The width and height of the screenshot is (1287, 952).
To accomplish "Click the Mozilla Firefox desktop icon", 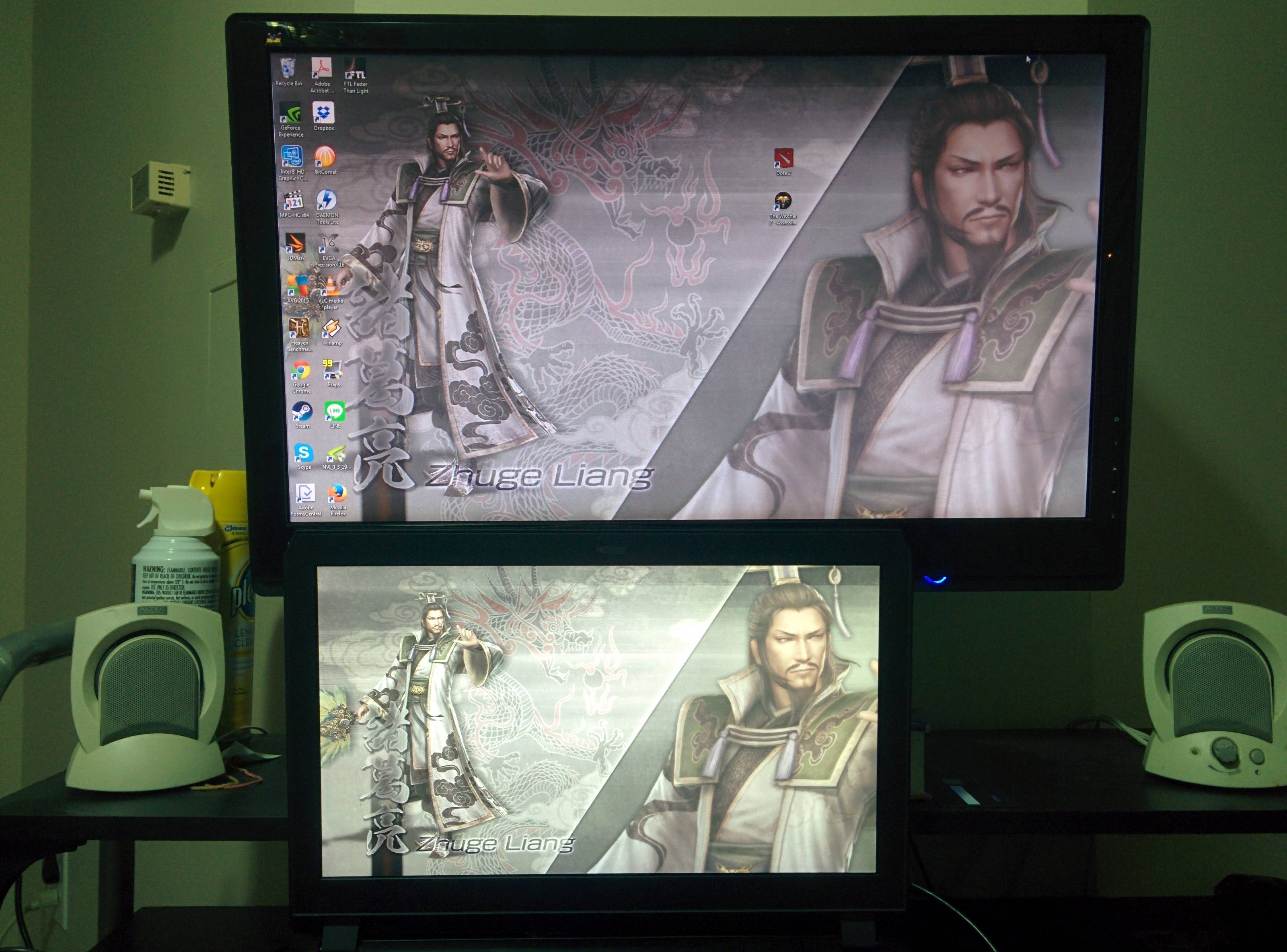I will coord(338,500).
